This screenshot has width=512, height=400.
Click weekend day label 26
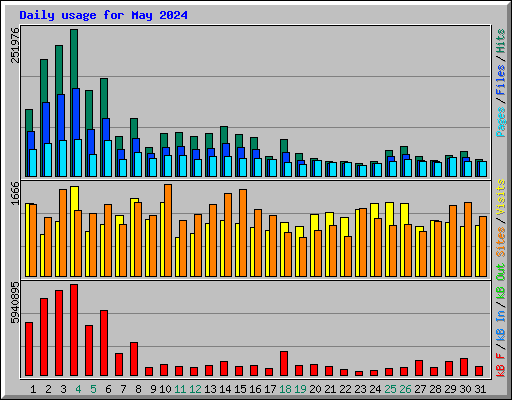(405, 389)
